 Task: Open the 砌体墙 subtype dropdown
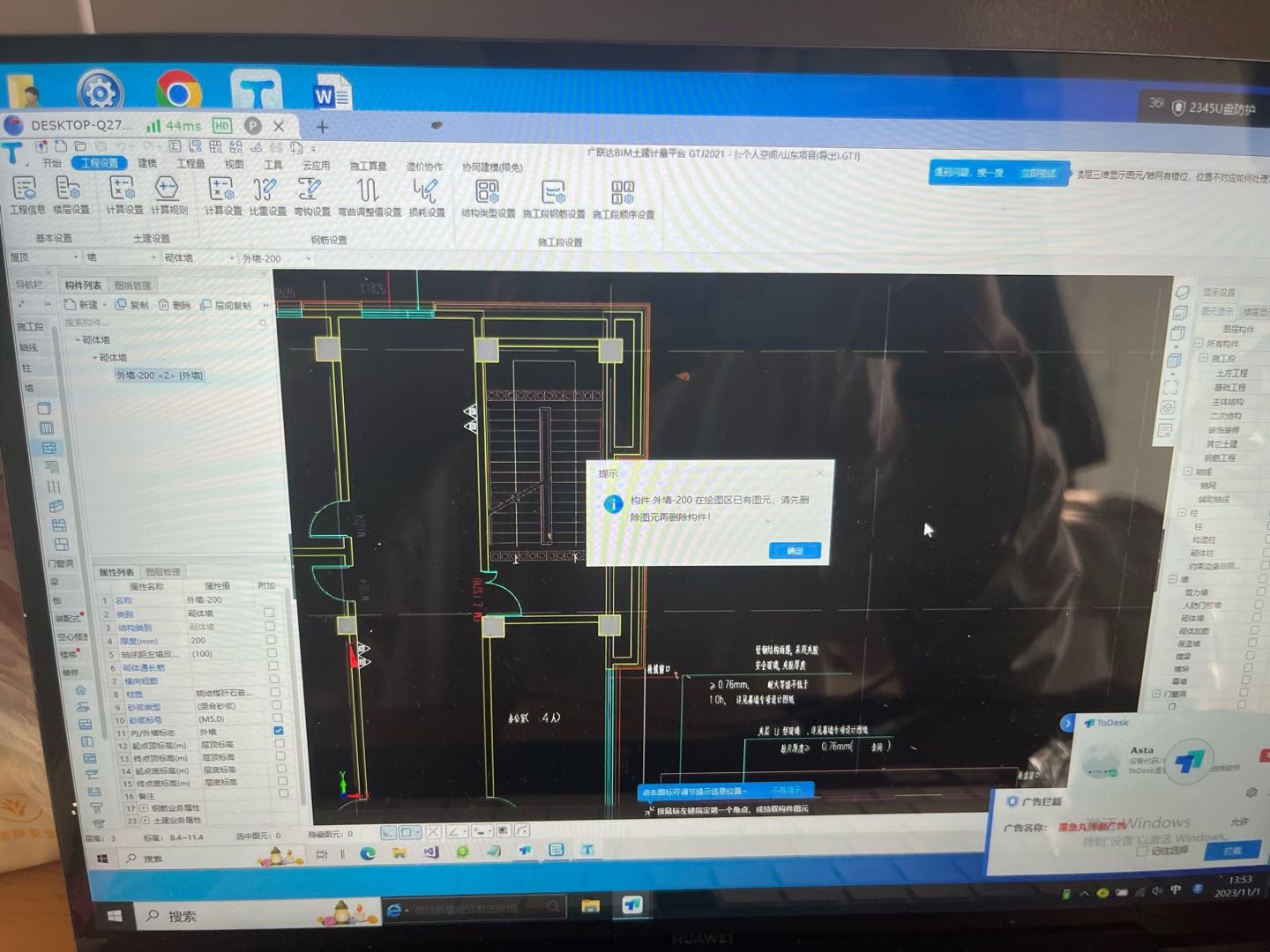[198, 258]
